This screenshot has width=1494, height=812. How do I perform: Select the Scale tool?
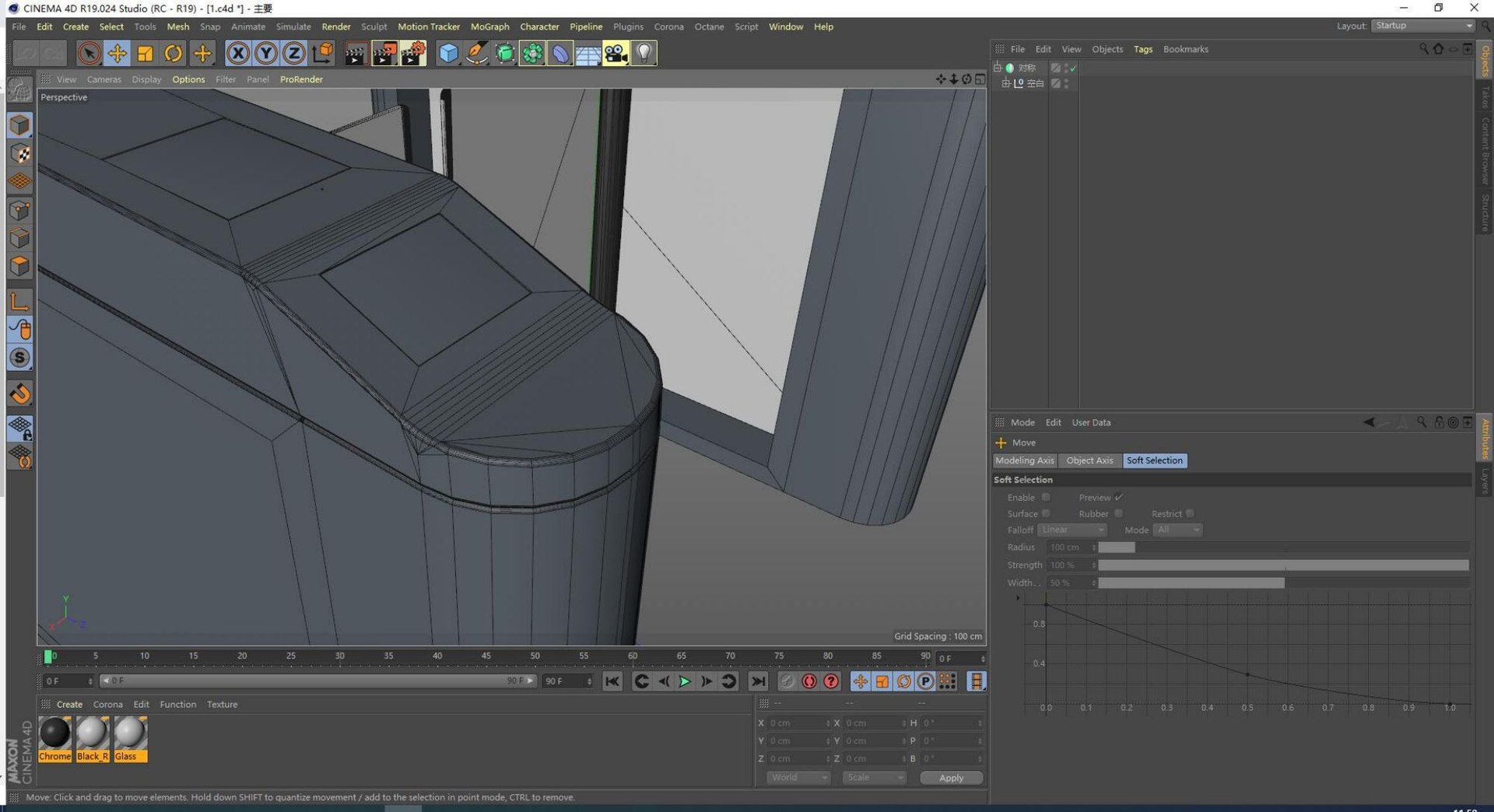coord(145,53)
